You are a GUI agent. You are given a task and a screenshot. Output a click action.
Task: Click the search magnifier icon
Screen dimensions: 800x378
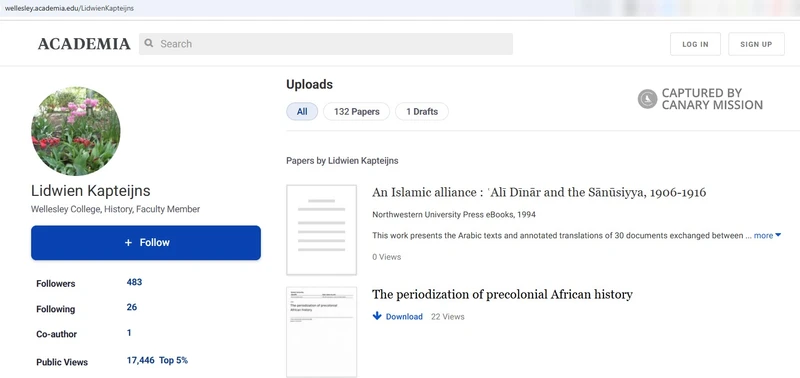(148, 43)
